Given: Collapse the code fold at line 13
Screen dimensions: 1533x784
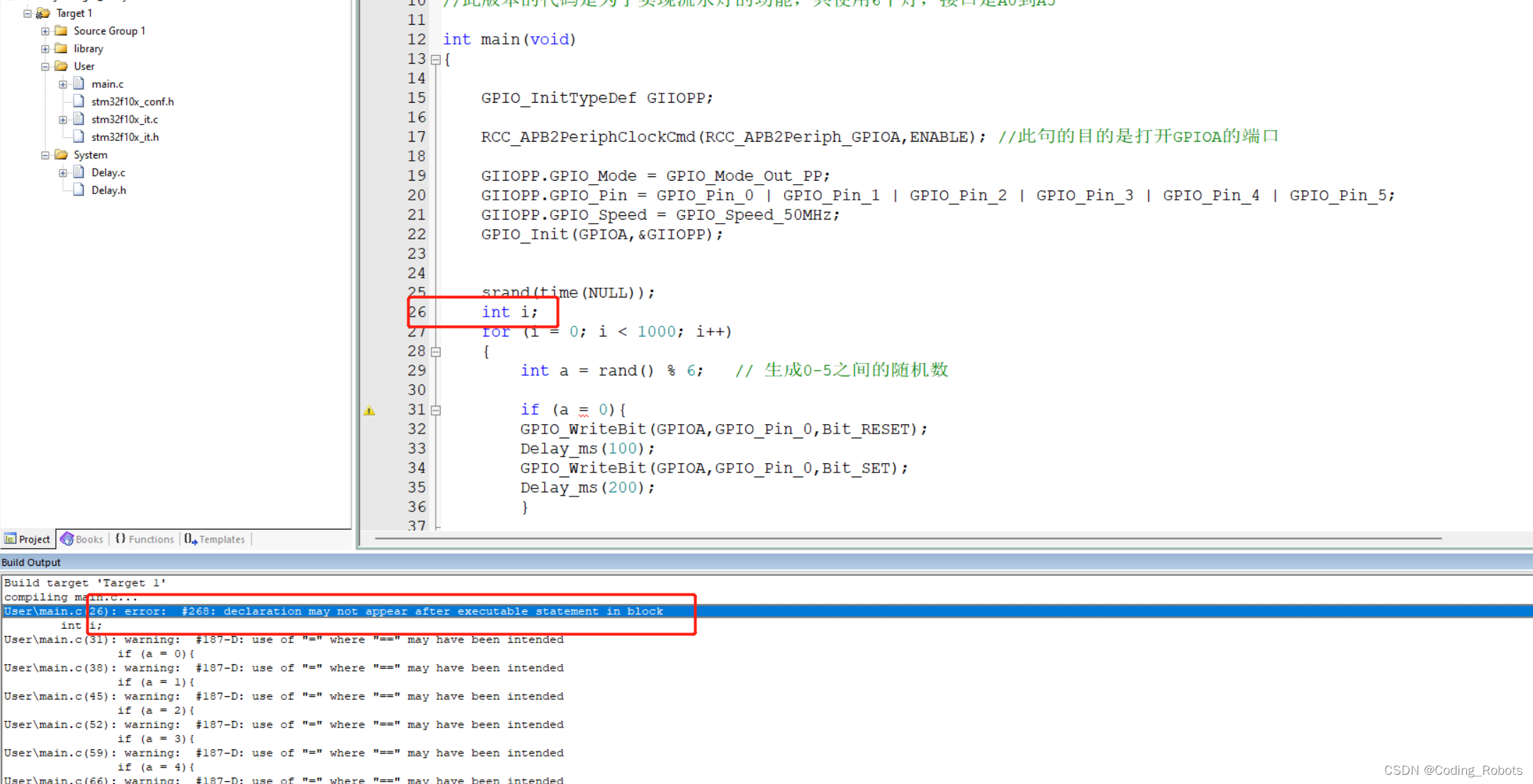Looking at the screenshot, I should click(436, 59).
